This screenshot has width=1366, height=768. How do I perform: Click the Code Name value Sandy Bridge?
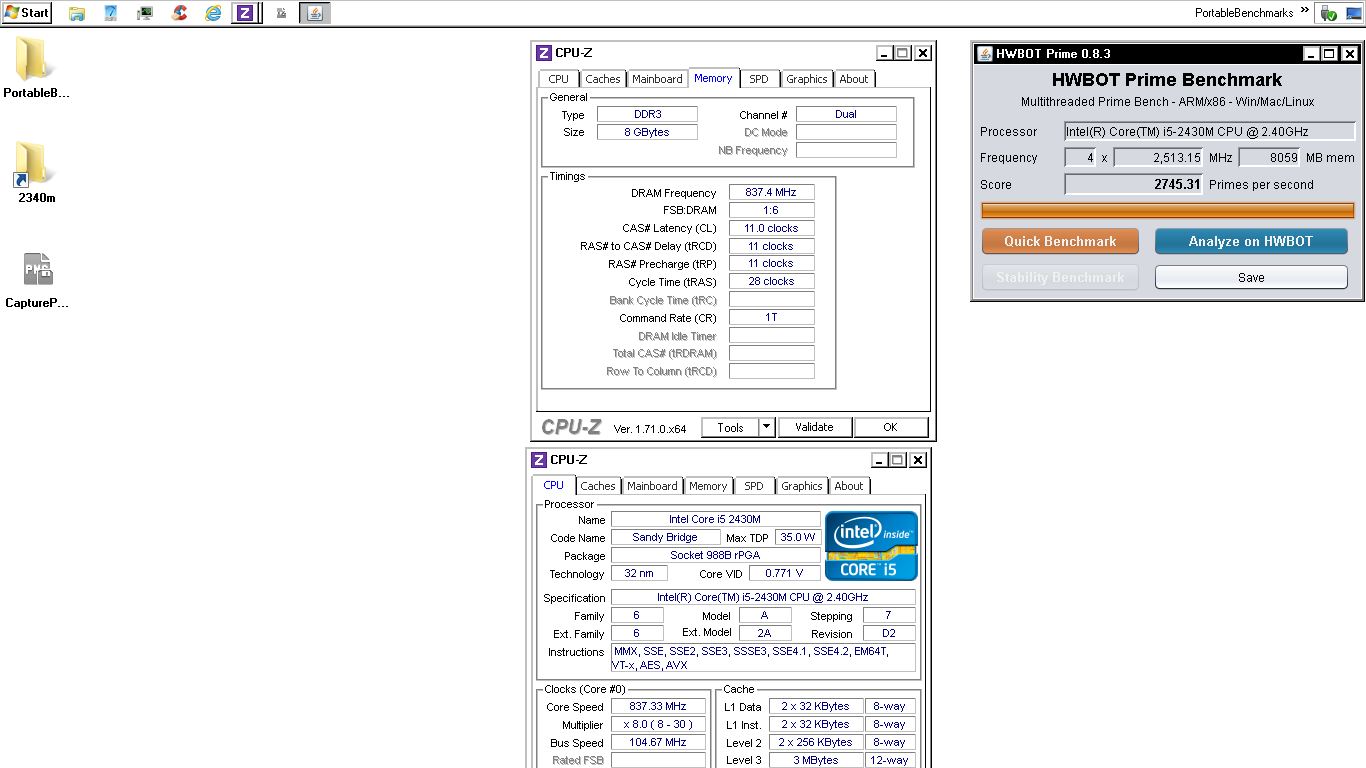[665, 538]
